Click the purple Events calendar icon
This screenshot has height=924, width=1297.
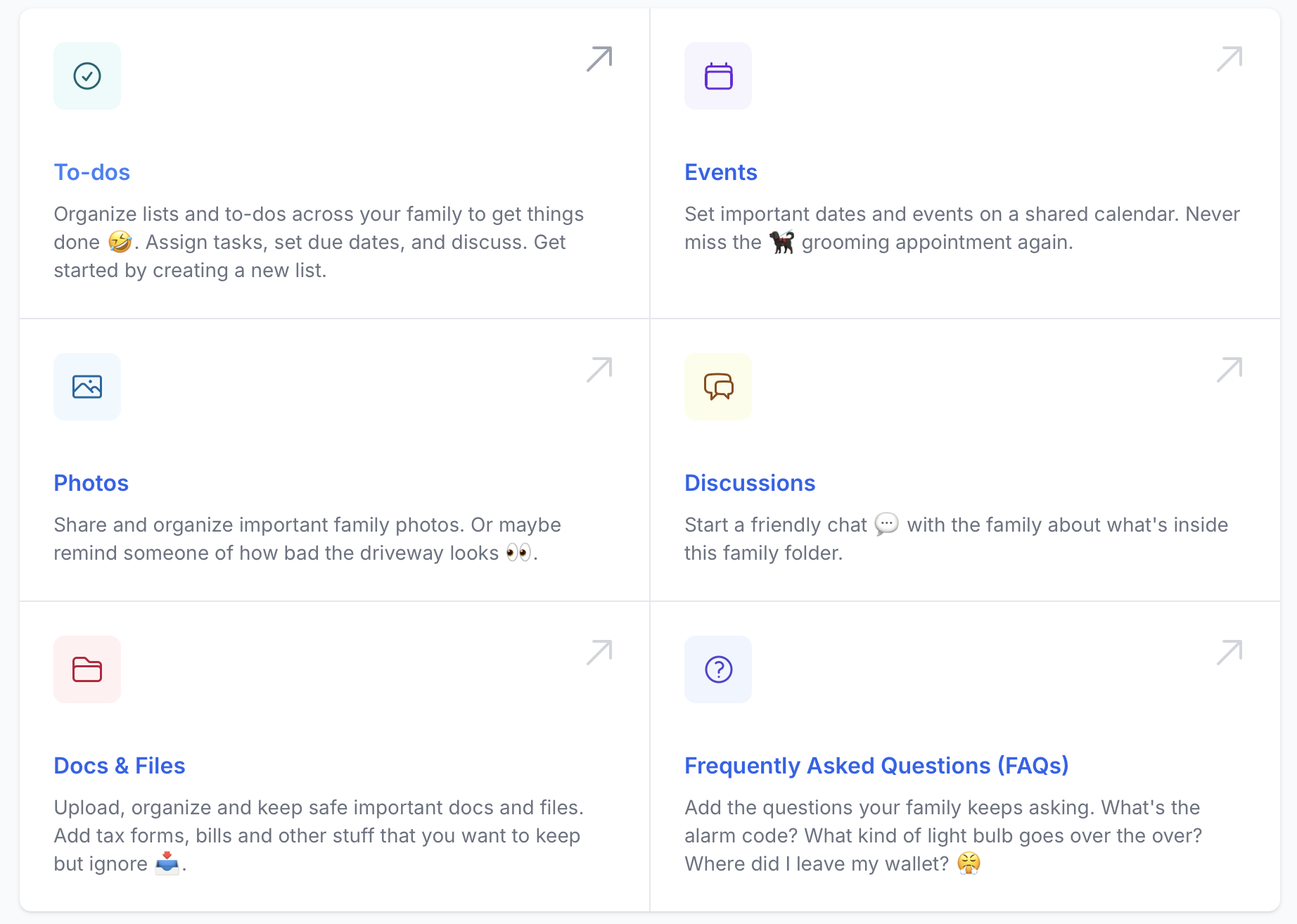pos(718,76)
